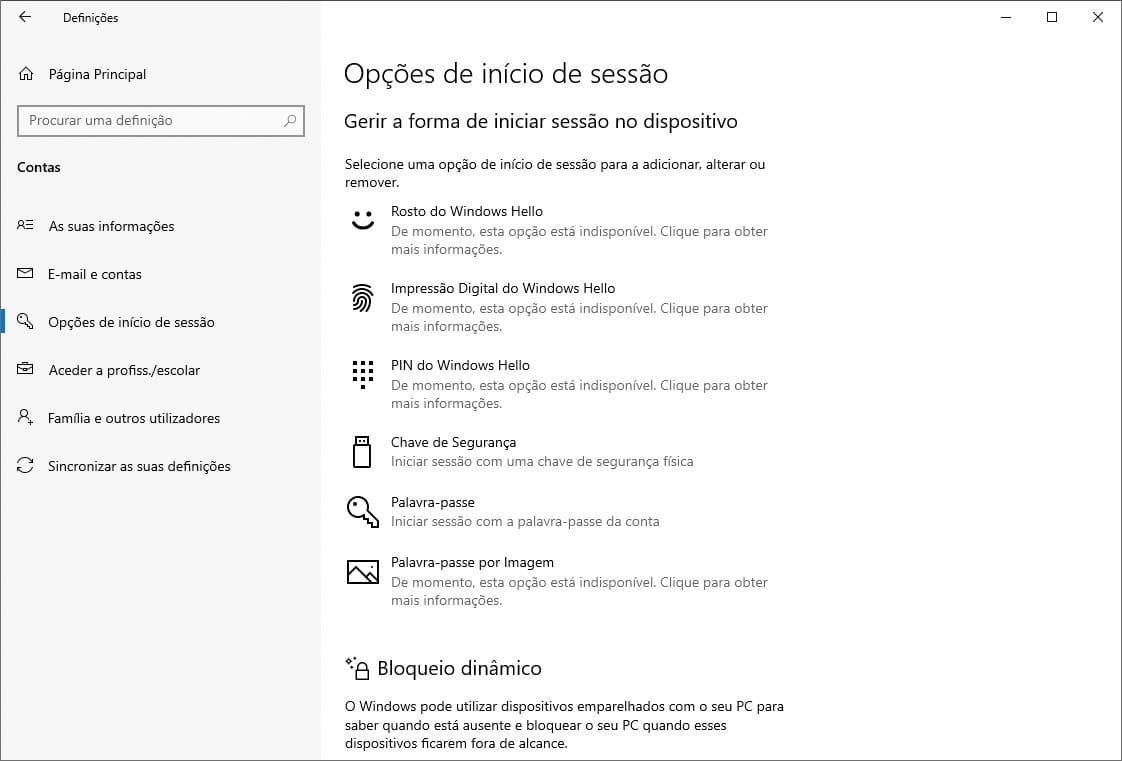Open Página Principal

[97, 74]
